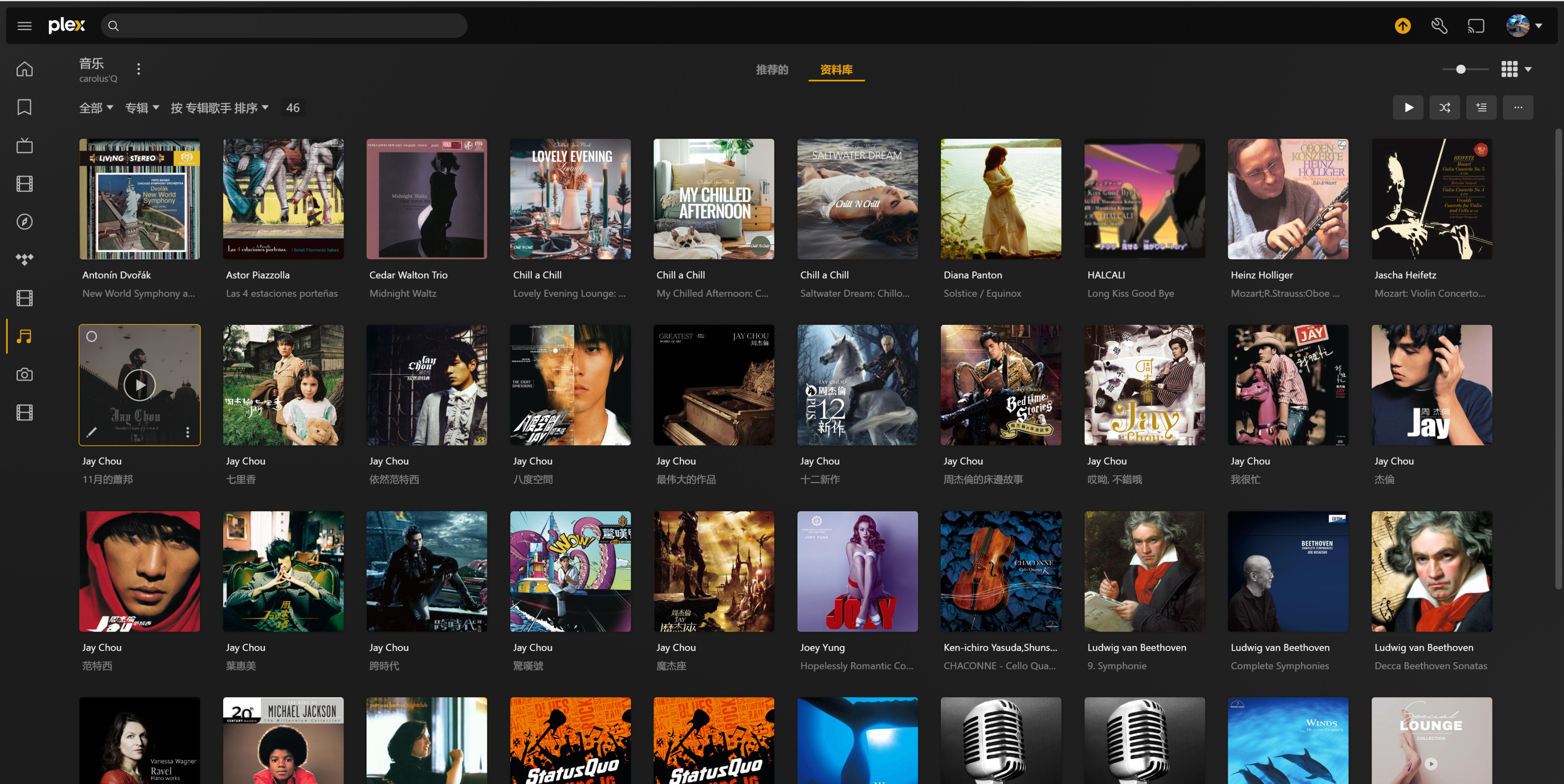
Task: Open the settings wrench icon
Action: pyautogui.click(x=1439, y=26)
